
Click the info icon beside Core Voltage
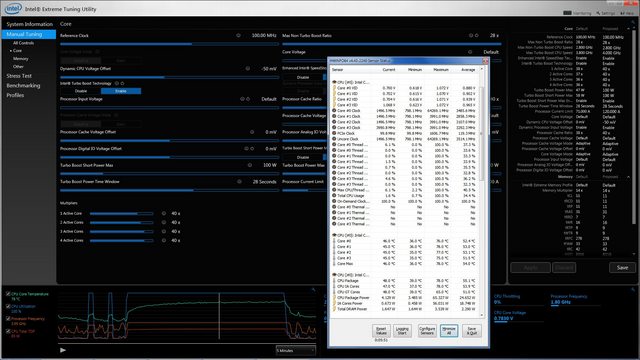pos(470,52)
